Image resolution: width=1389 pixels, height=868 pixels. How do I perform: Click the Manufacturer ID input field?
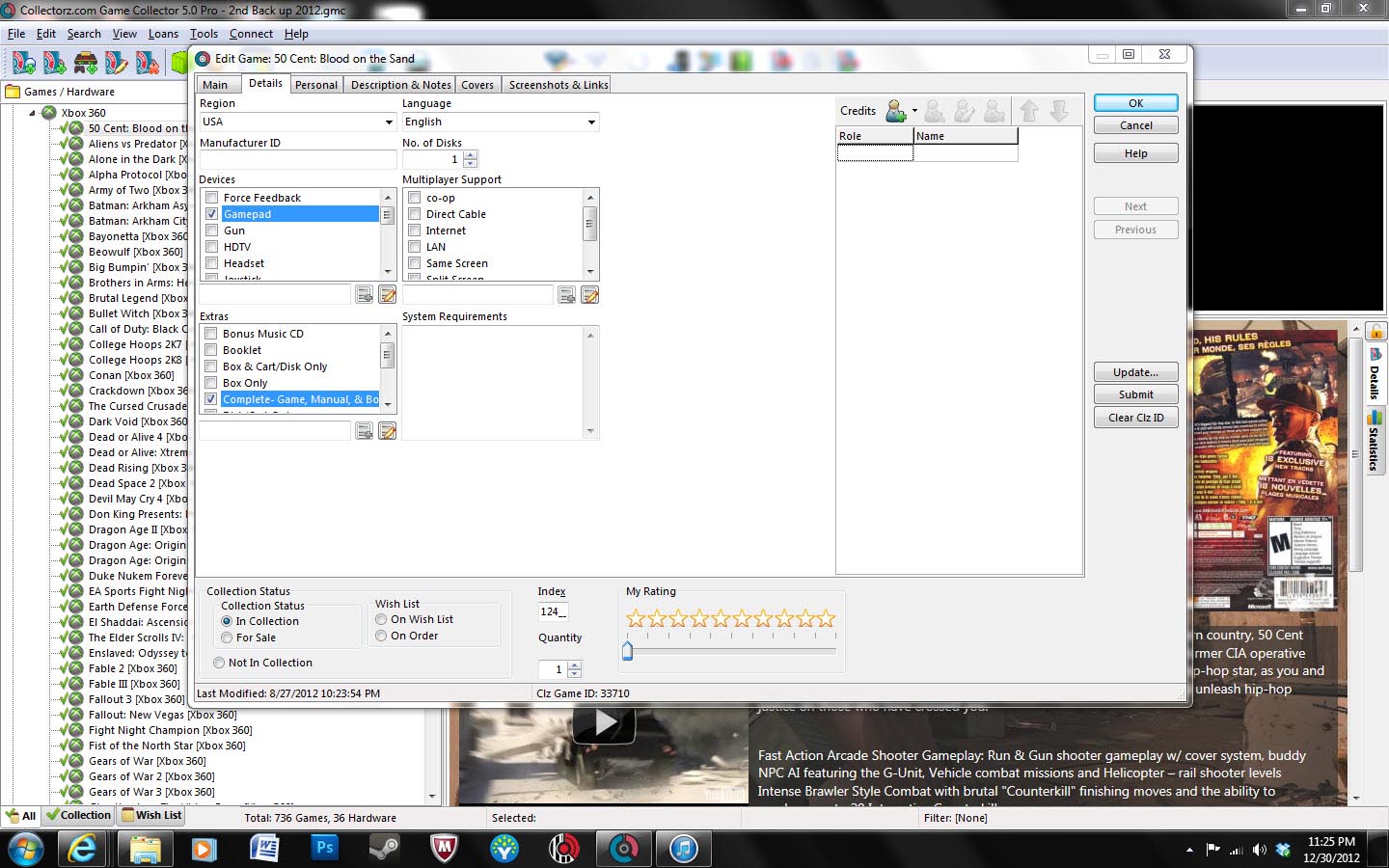pos(298,159)
